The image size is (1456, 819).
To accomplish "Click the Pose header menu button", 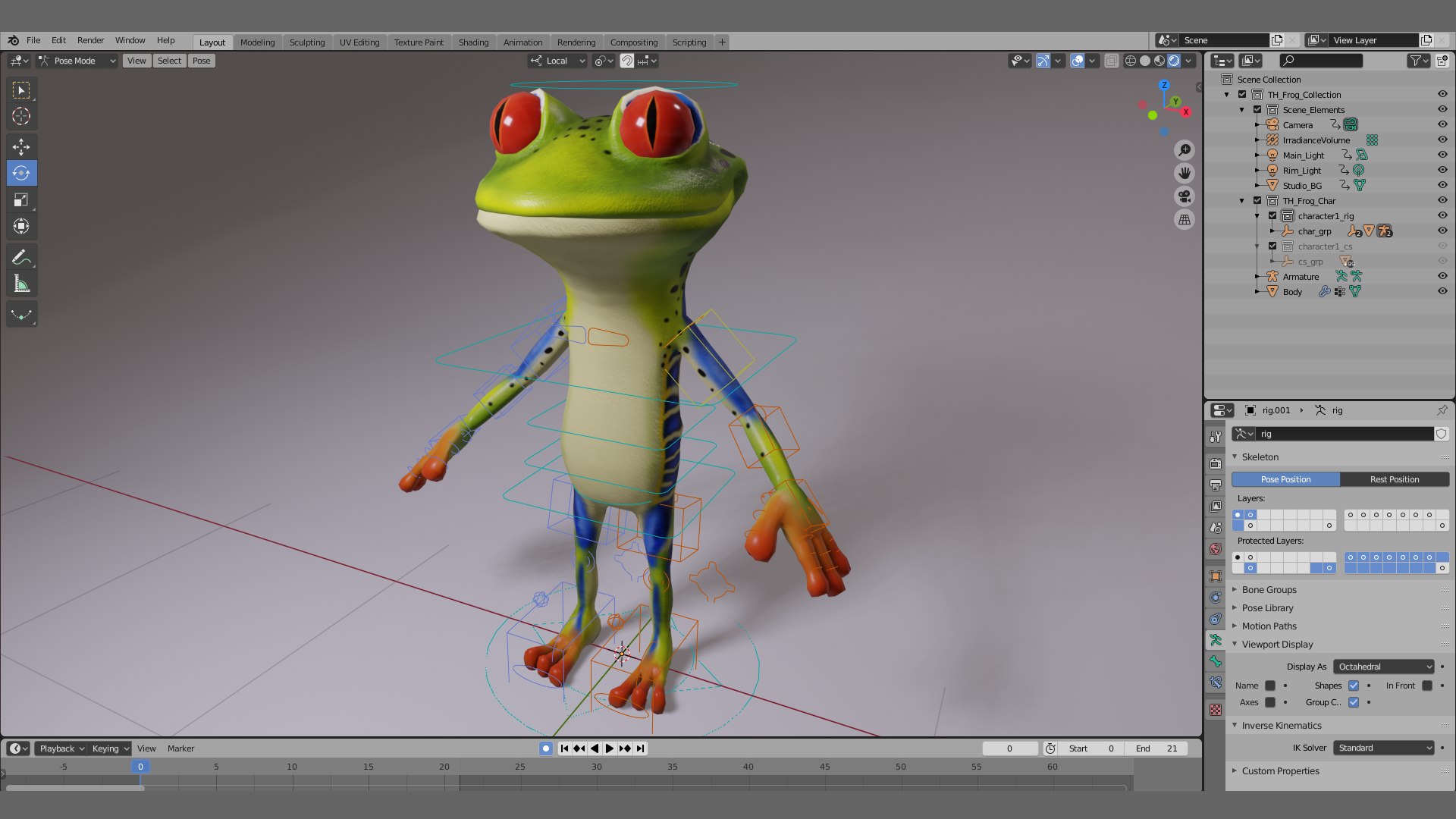I will coord(201,61).
